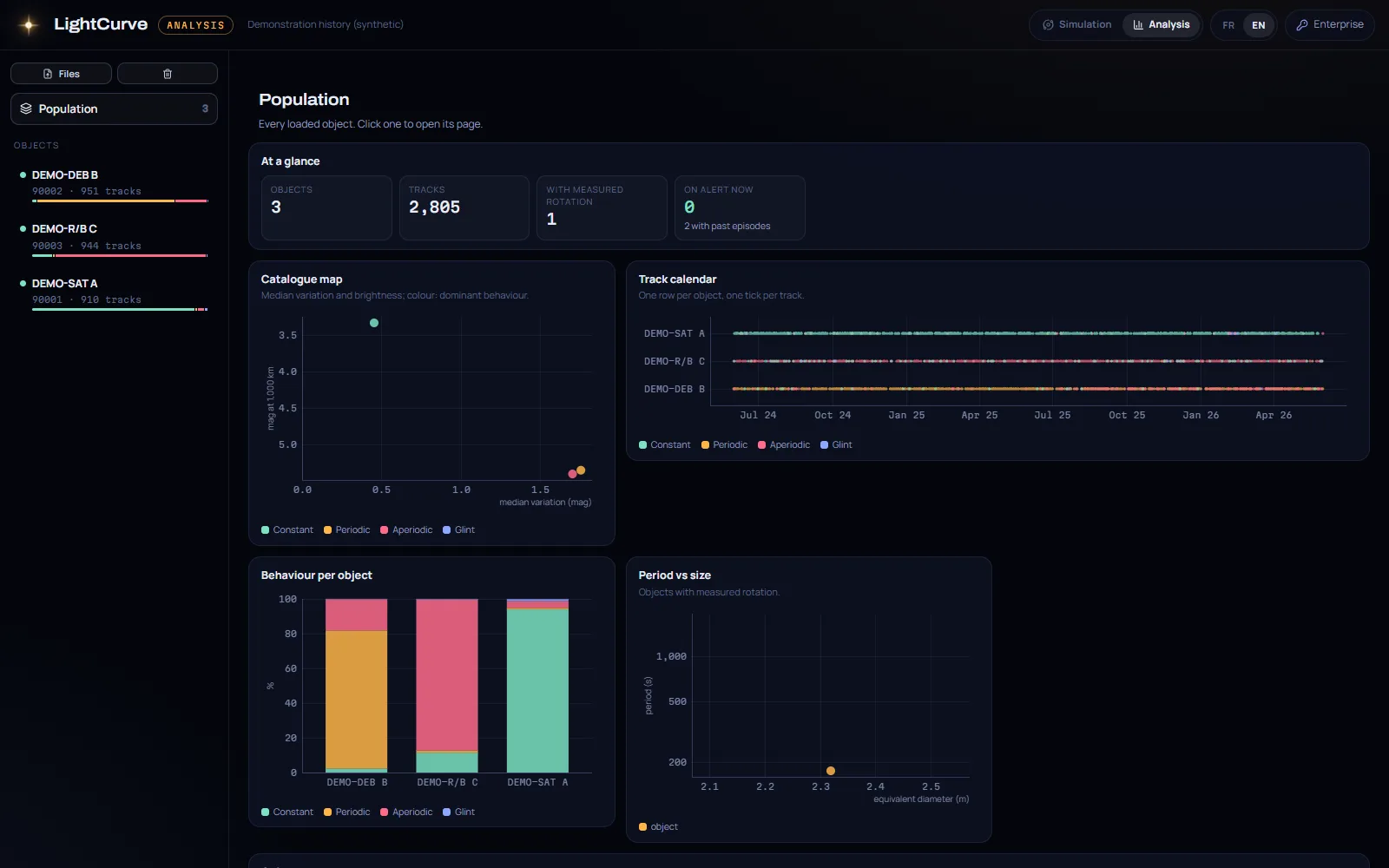
Task: Toggle Glint legend in Catalogue map
Action: (x=458, y=529)
